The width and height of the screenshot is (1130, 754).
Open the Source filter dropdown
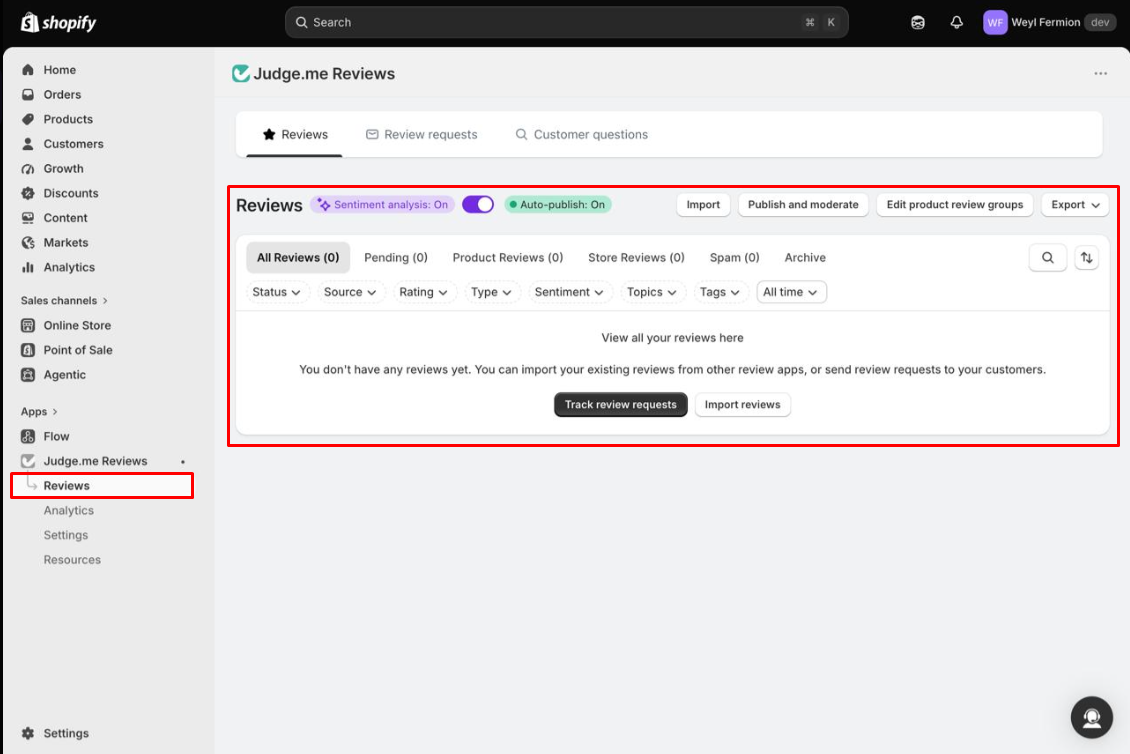click(x=350, y=292)
